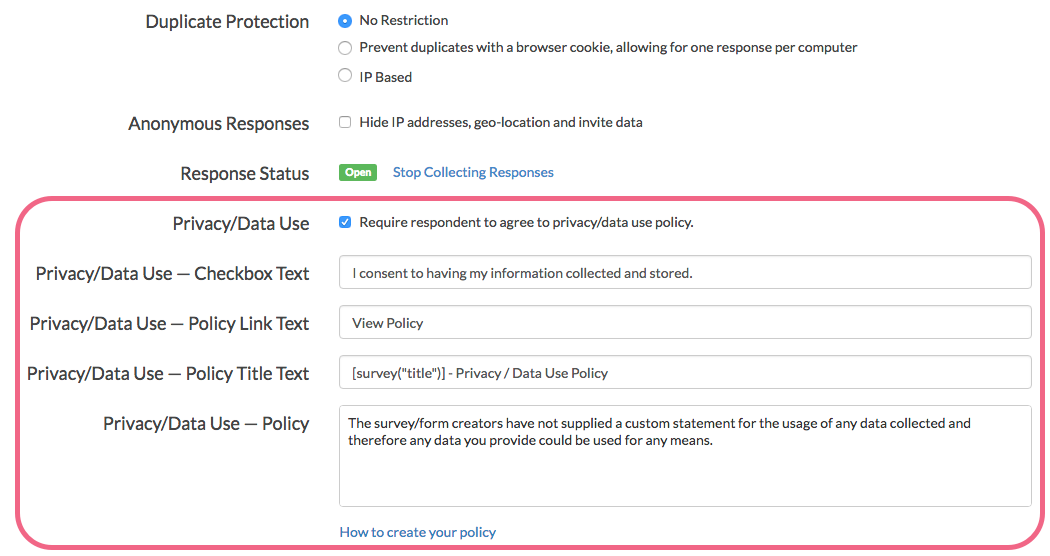Click the green Open status badge
This screenshot has width=1050, height=556.
tap(358, 172)
